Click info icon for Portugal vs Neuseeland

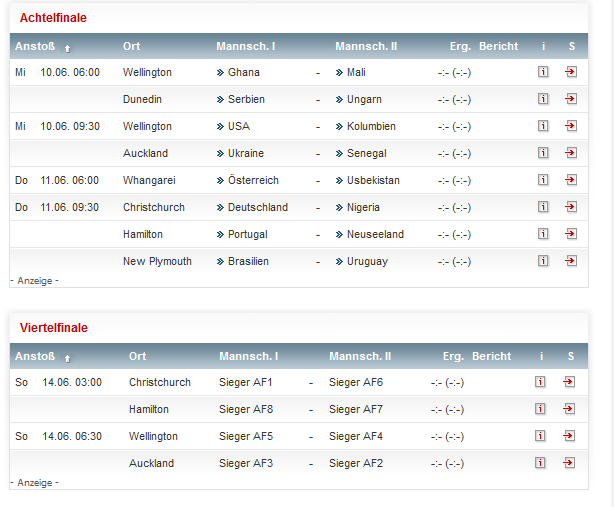543,234
